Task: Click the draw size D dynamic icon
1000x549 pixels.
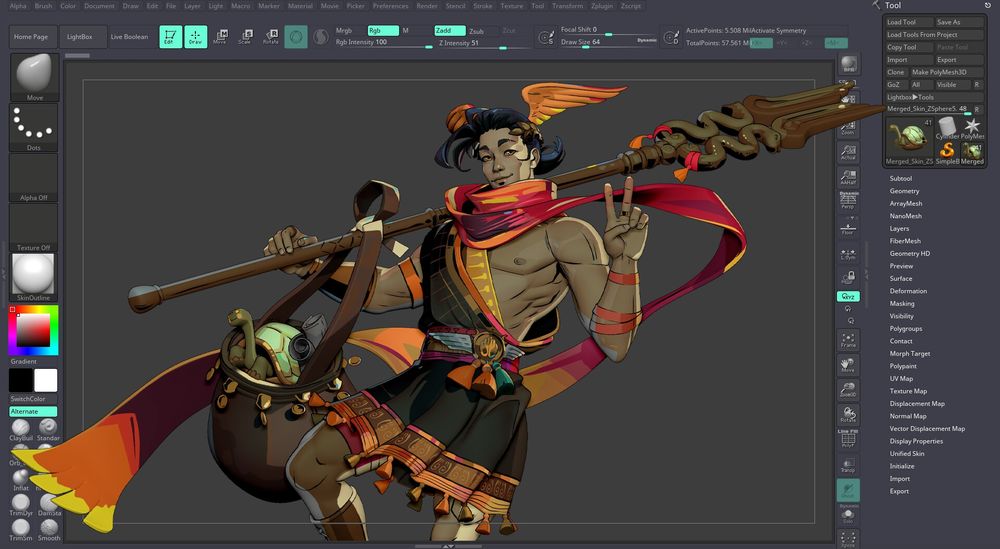Action: tap(671, 37)
